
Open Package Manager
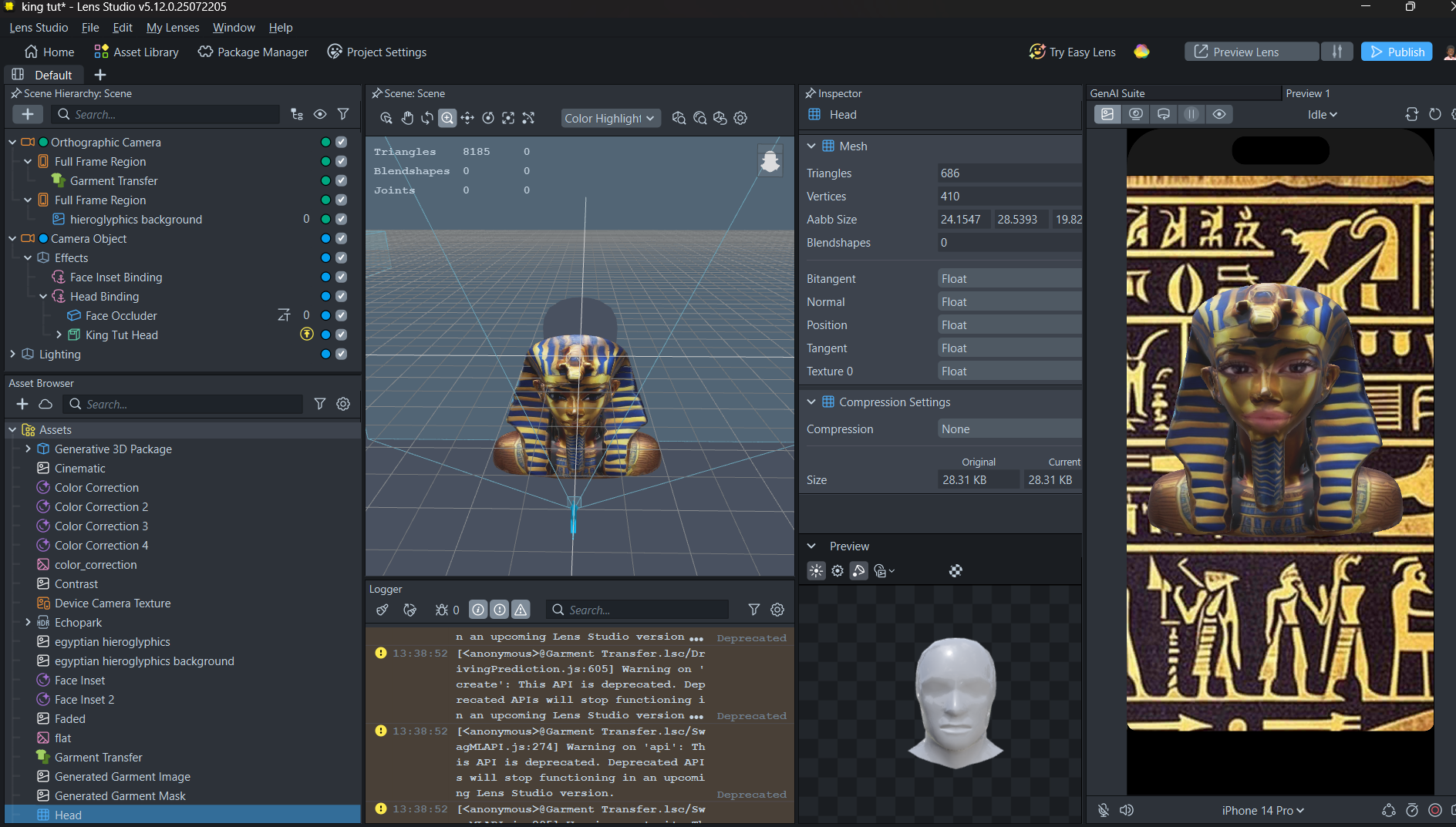click(x=253, y=52)
